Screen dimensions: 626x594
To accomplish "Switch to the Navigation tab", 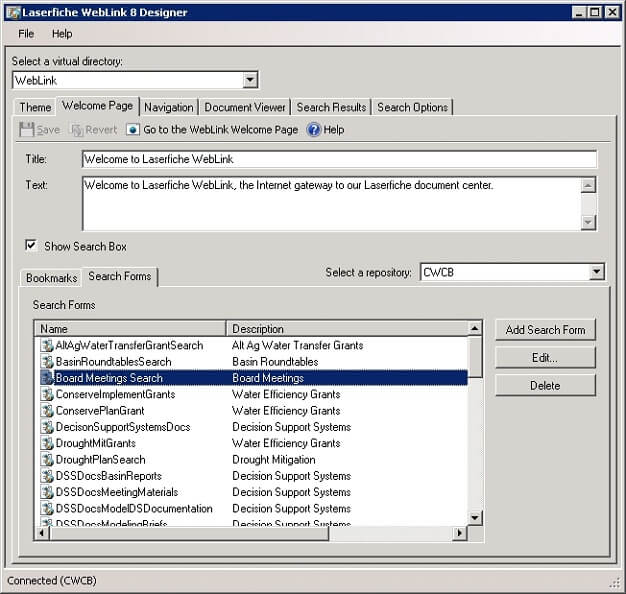I will (x=168, y=107).
